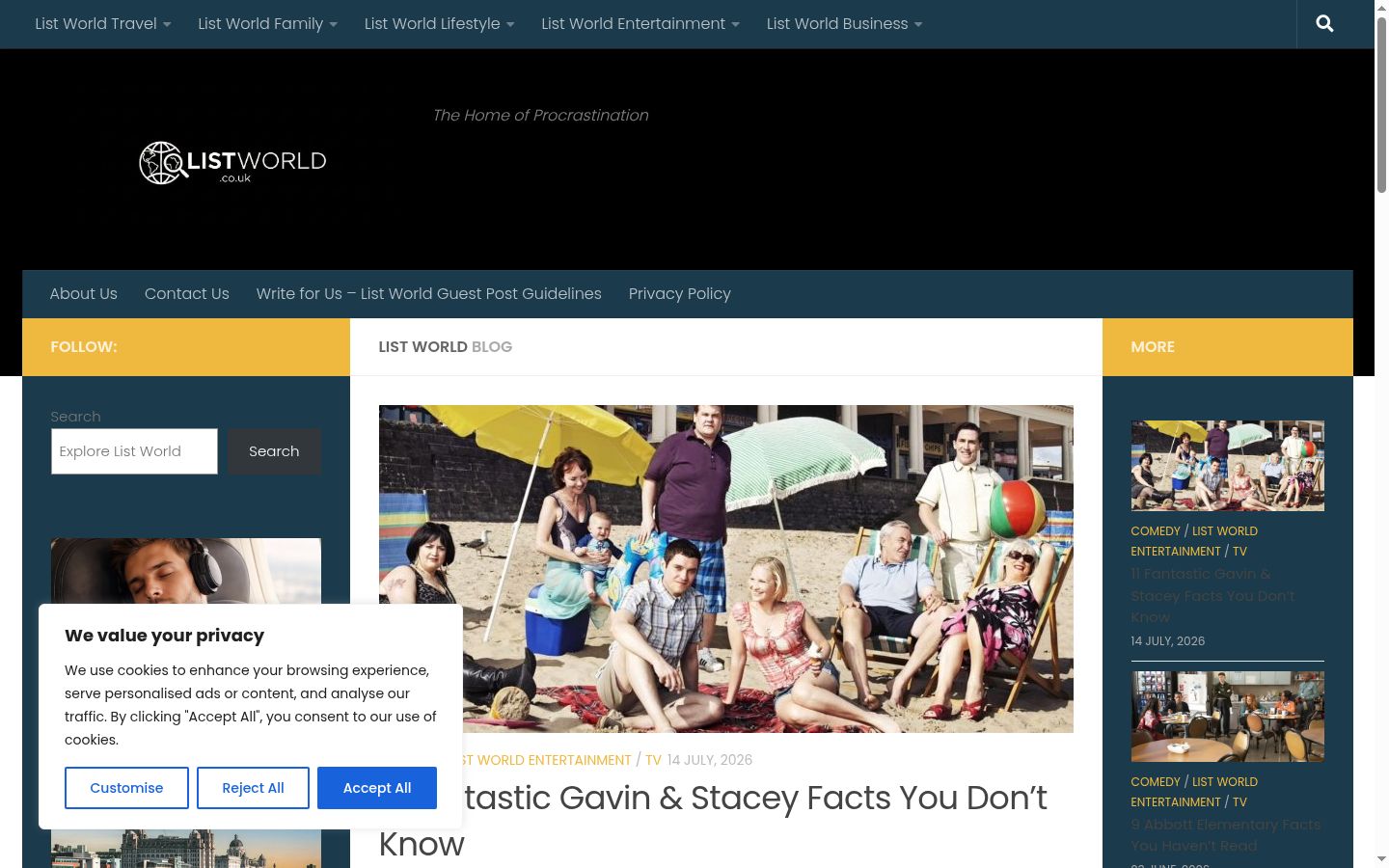Viewport: 1389px width, 868px height.
Task: Expand the List World Business dropdown
Action: (x=845, y=24)
